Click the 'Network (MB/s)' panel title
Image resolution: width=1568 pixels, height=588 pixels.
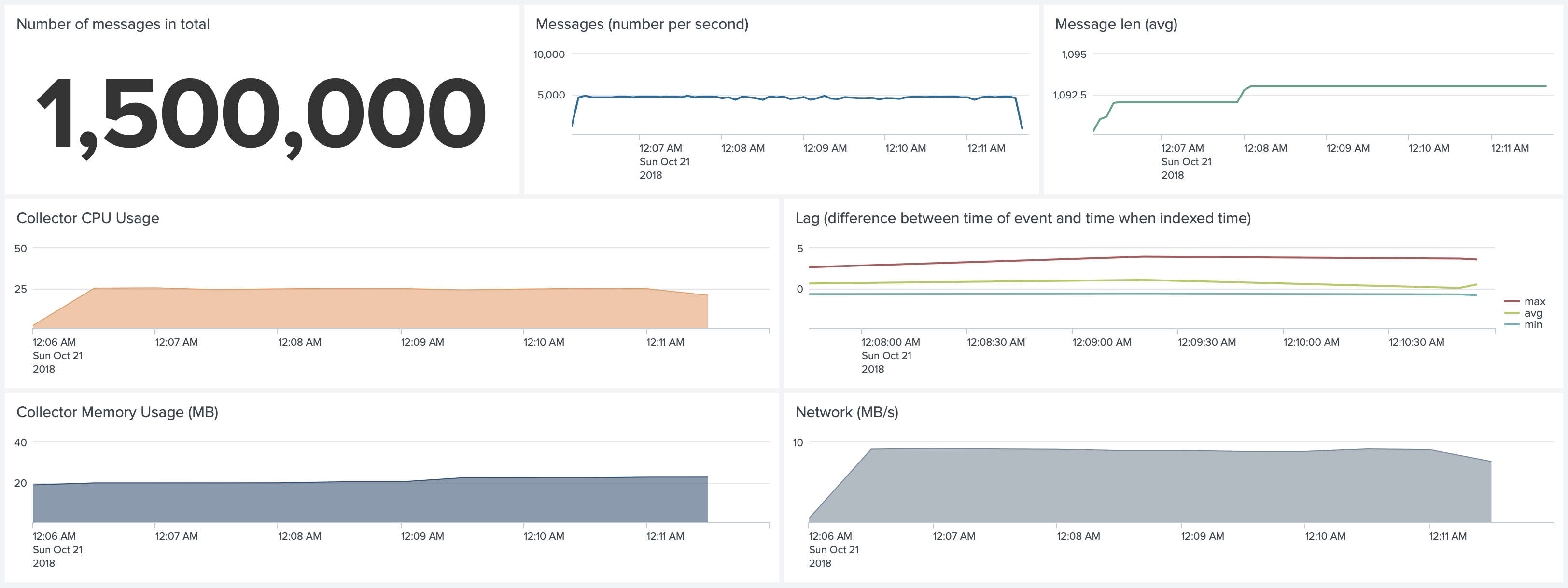coord(847,412)
